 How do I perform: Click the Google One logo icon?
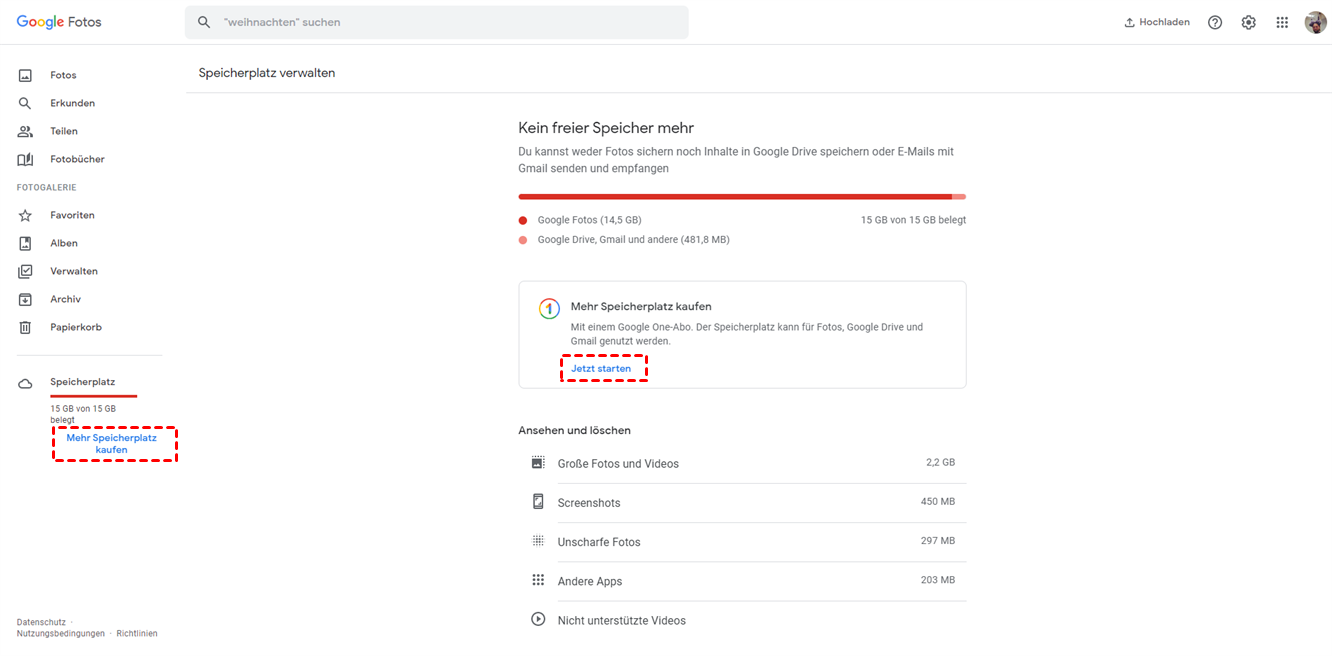(x=548, y=309)
